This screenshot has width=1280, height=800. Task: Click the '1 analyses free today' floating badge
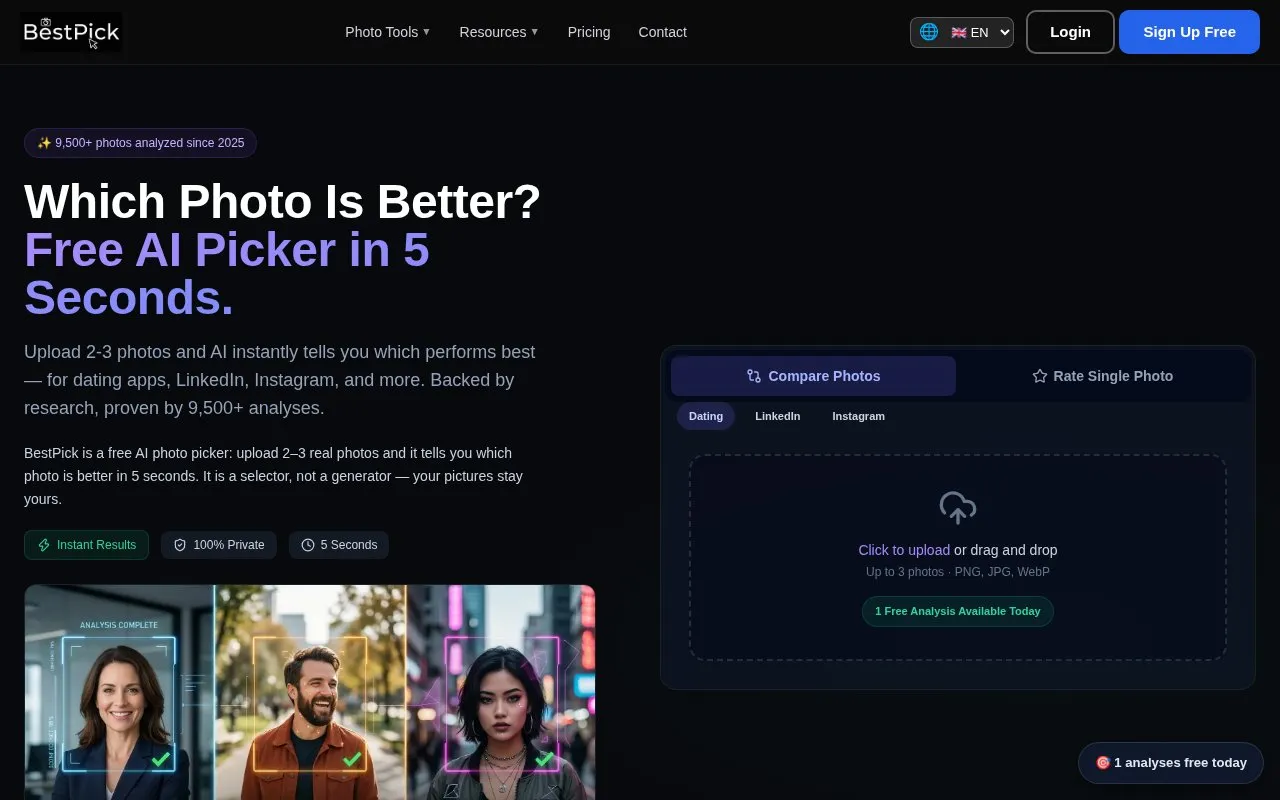(1171, 763)
